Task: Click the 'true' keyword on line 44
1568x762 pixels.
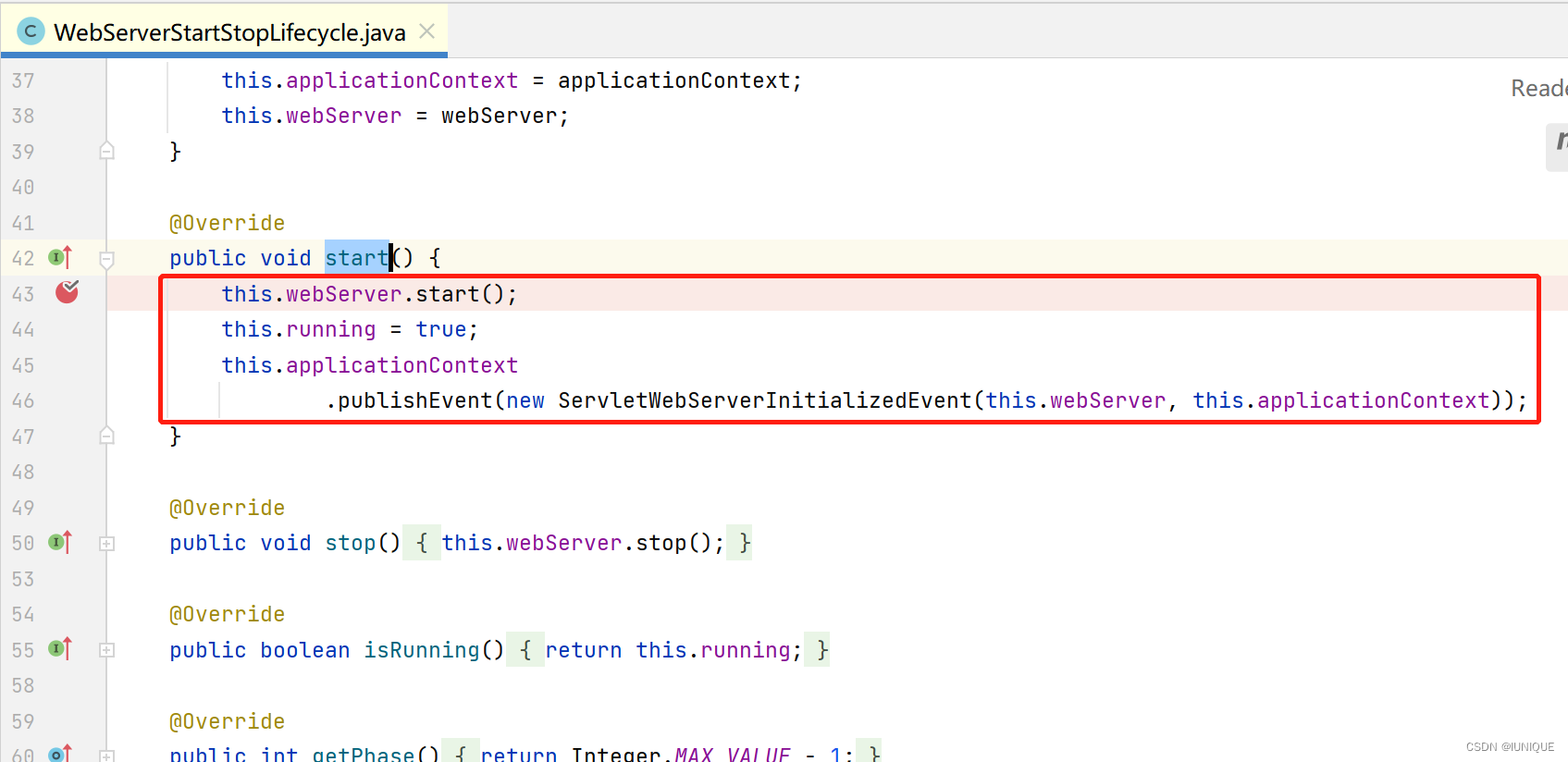Action: tap(441, 329)
